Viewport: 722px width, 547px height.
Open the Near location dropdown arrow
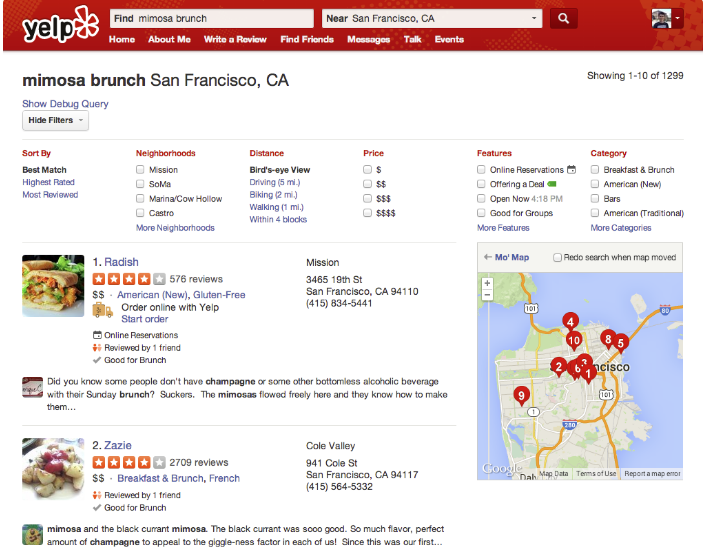(x=534, y=18)
